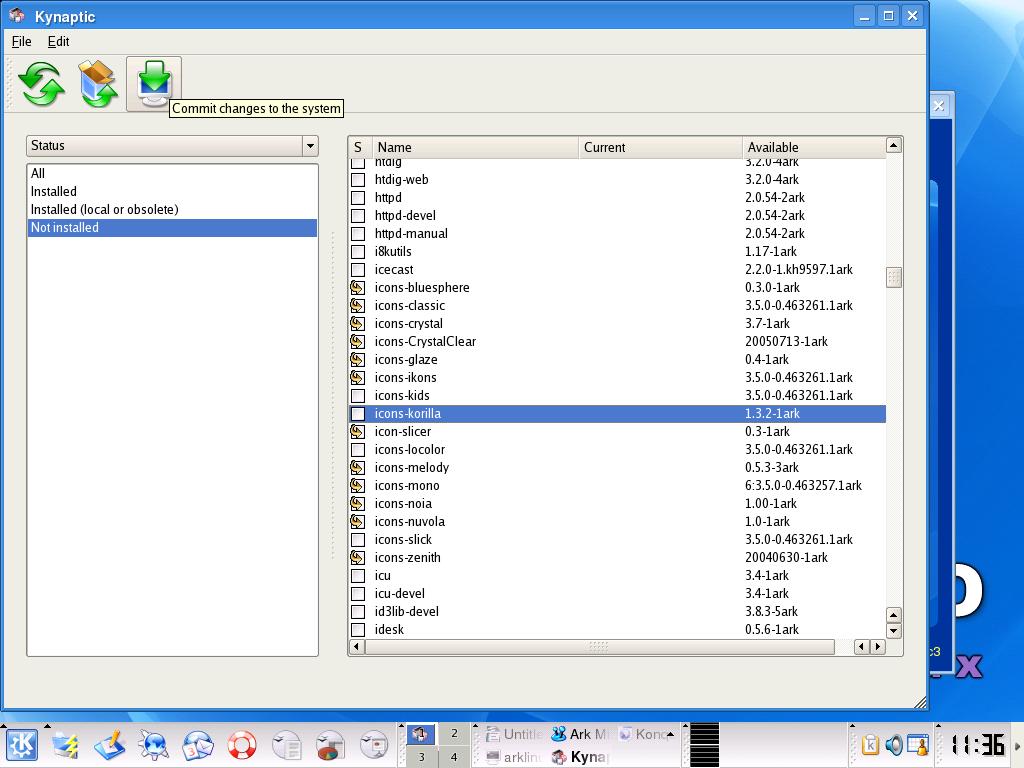Tick the icons-korilla checkbox
The width and height of the screenshot is (1024, 768).
[358, 413]
